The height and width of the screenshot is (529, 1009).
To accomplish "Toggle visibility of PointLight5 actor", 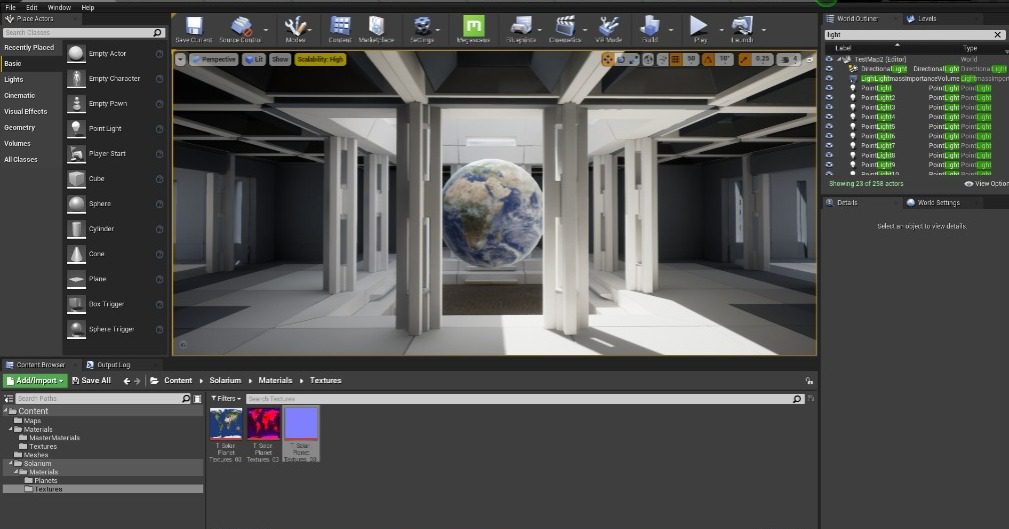I will (829, 126).
